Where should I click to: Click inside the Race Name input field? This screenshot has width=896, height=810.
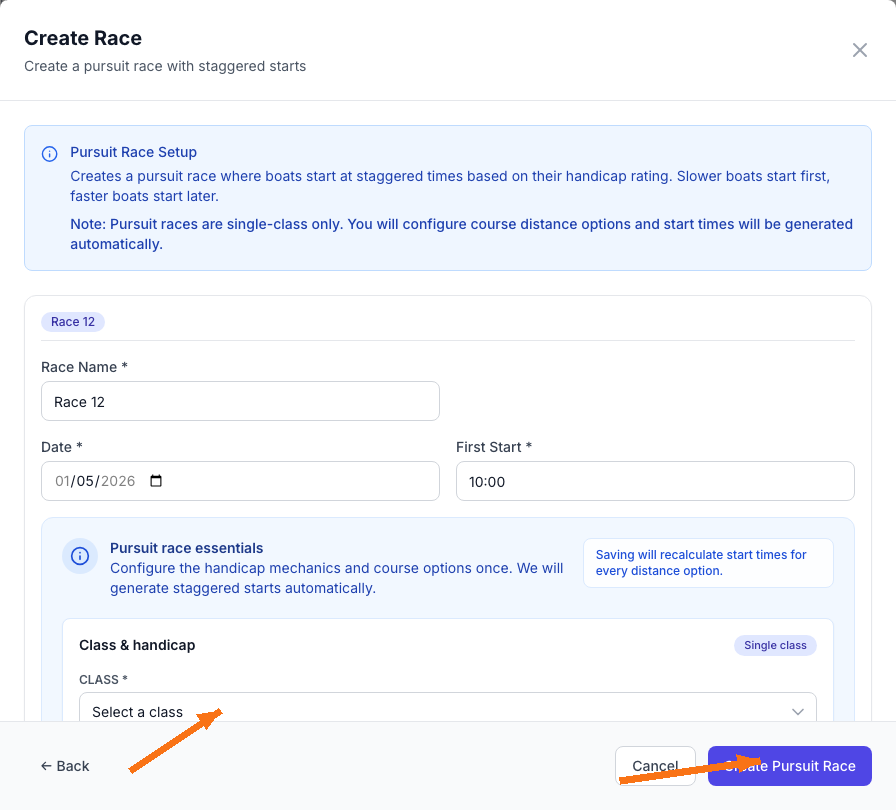[x=240, y=401]
